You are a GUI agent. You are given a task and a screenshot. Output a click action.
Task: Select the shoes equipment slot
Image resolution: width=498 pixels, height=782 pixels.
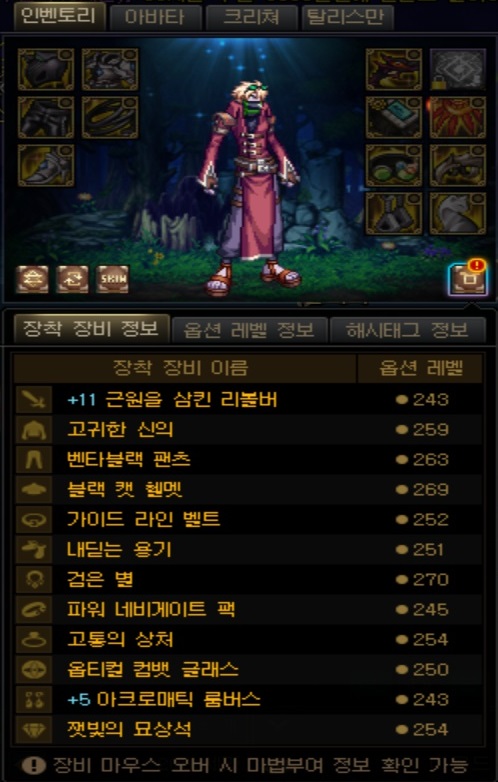[46, 166]
